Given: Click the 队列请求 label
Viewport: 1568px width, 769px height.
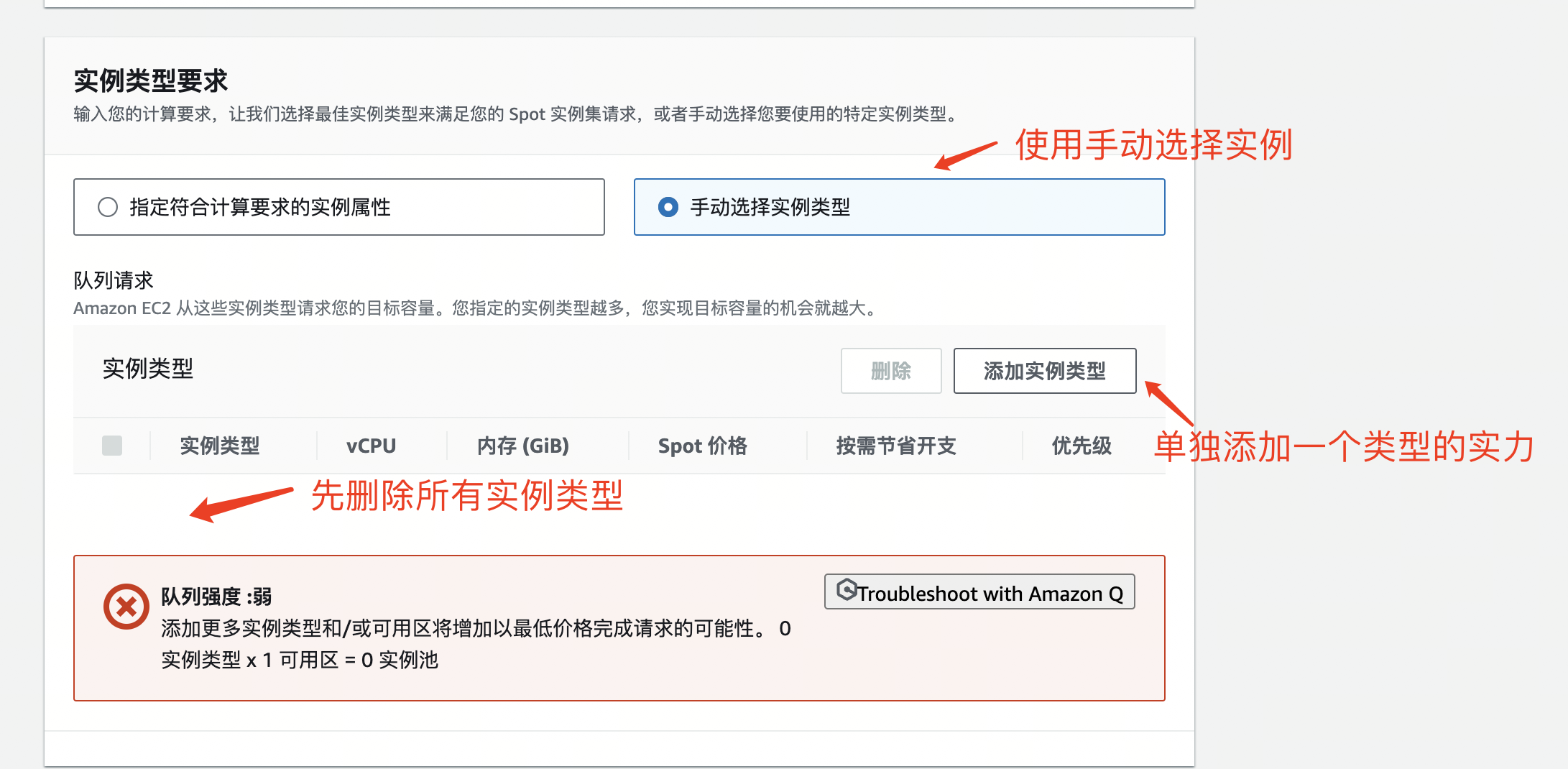Looking at the screenshot, I should pyautogui.click(x=114, y=280).
